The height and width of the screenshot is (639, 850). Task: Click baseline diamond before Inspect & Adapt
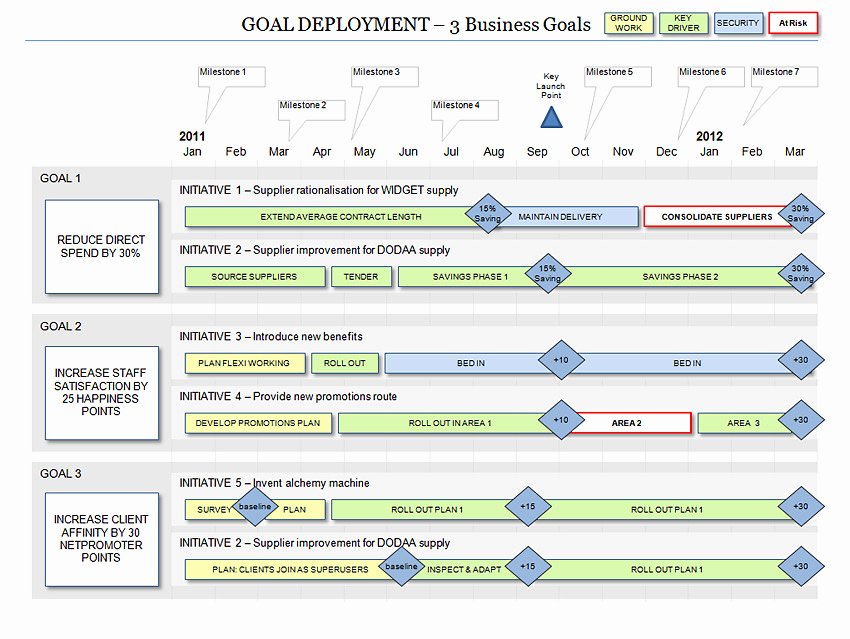402,566
